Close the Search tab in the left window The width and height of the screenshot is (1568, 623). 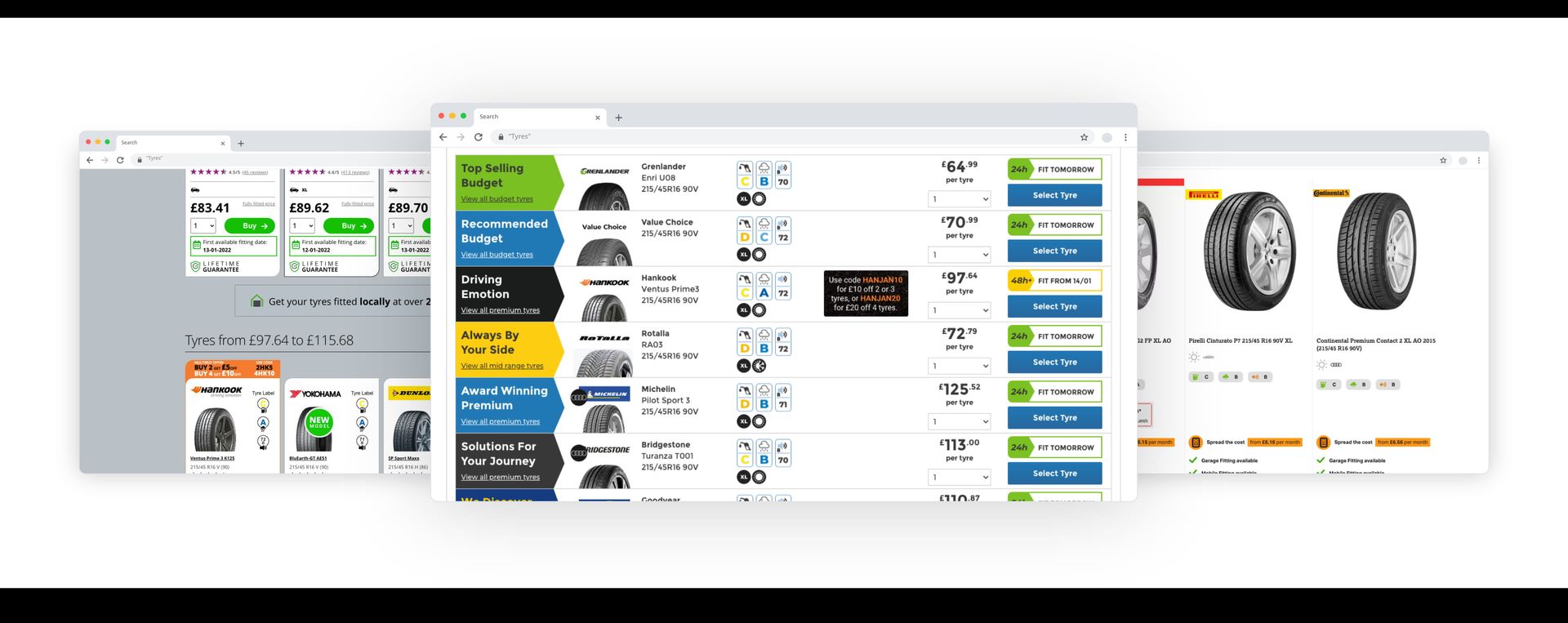pyautogui.click(x=222, y=144)
